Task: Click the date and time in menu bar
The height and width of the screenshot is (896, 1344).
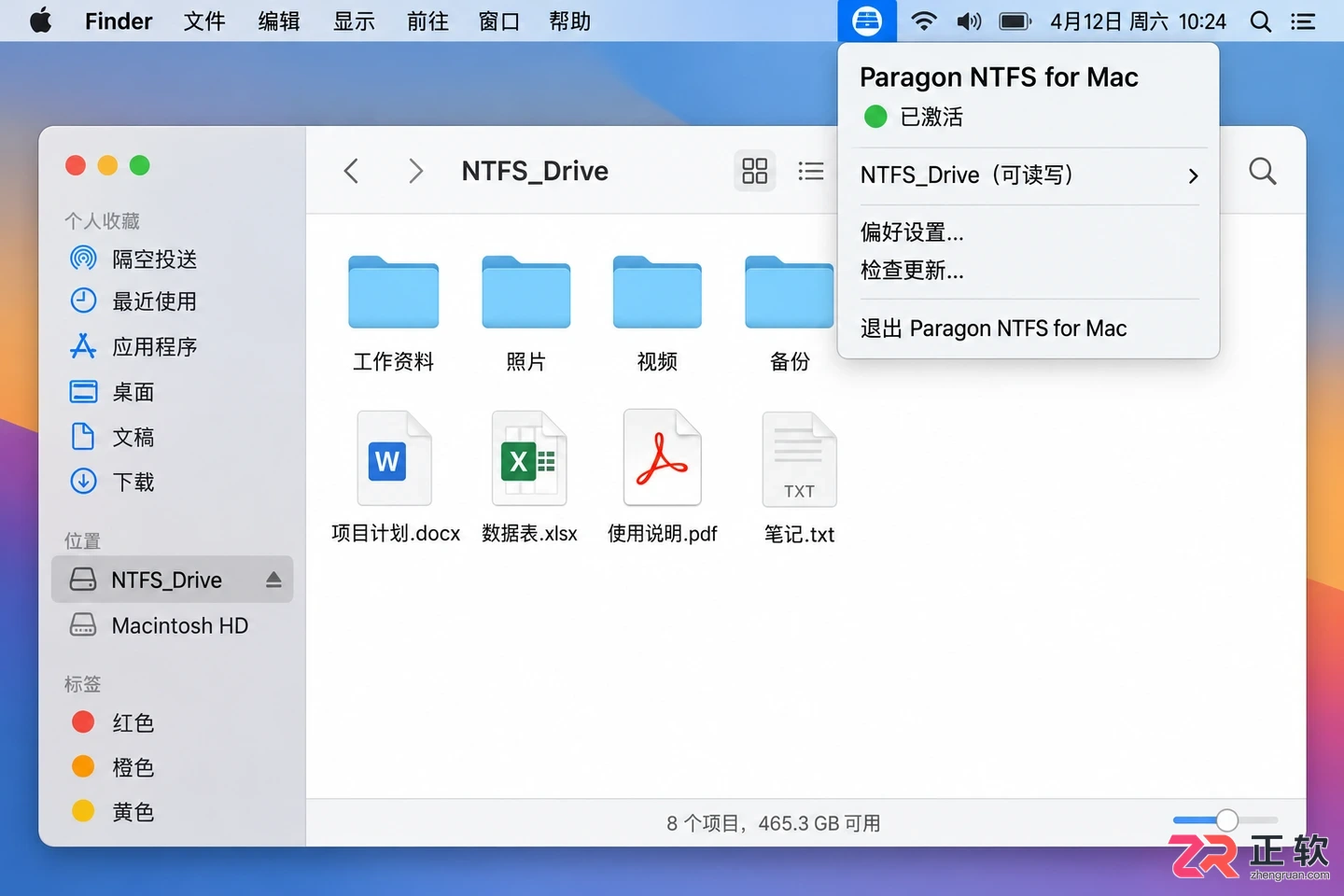Action: (x=1138, y=21)
